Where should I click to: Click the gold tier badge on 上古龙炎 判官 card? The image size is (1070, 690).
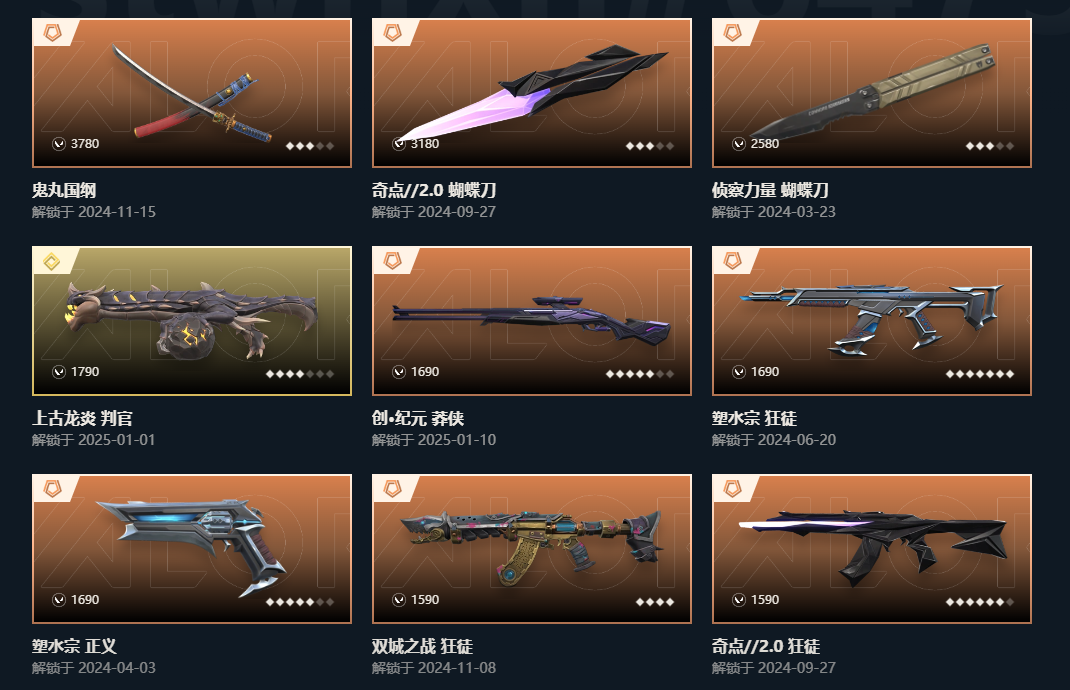click(x=53, y=261)
